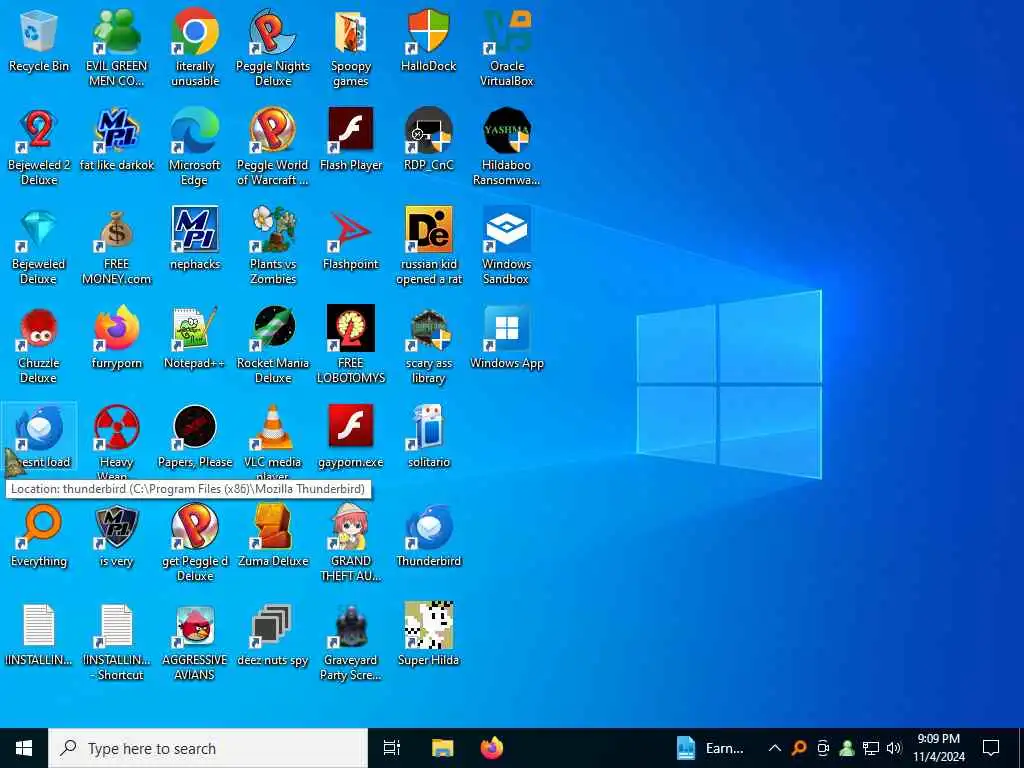Open Super Hilda shortcut
The height and width of the screenshot is (768, 1024).
(x=428, y=636)
